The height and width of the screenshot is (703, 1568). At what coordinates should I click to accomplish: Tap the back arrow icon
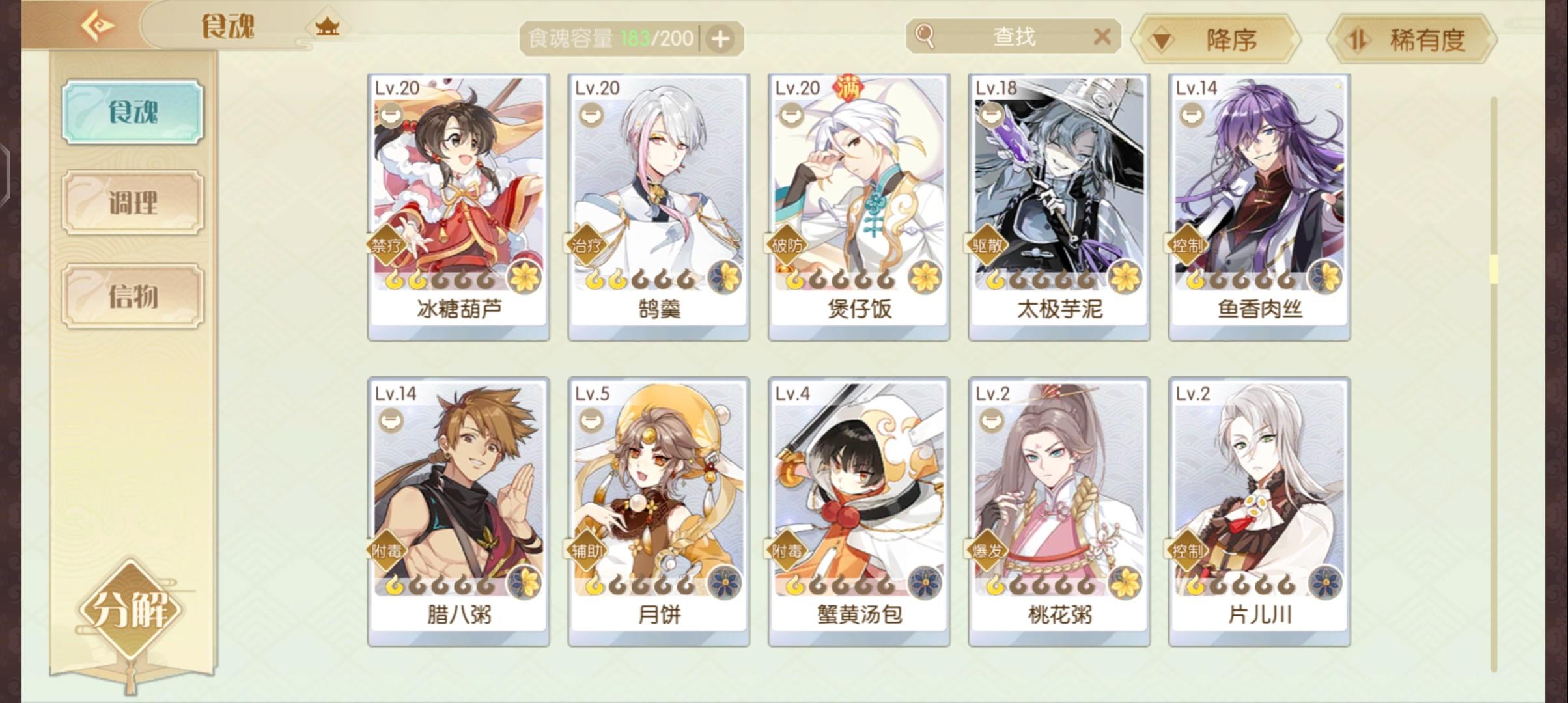point(97,26)
